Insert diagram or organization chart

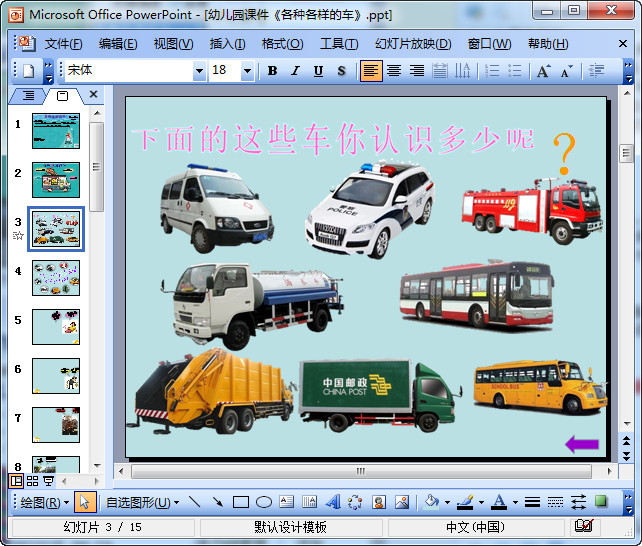click(355, 502)
